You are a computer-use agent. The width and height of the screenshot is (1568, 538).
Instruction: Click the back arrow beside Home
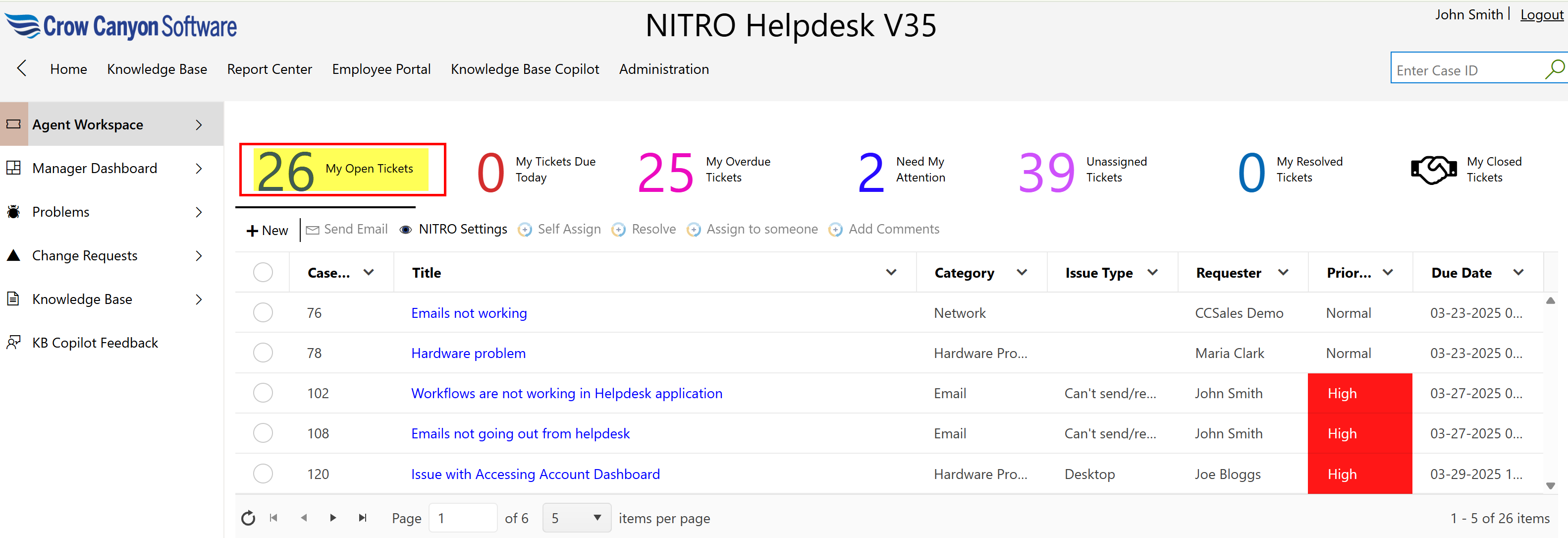[22, 68]
